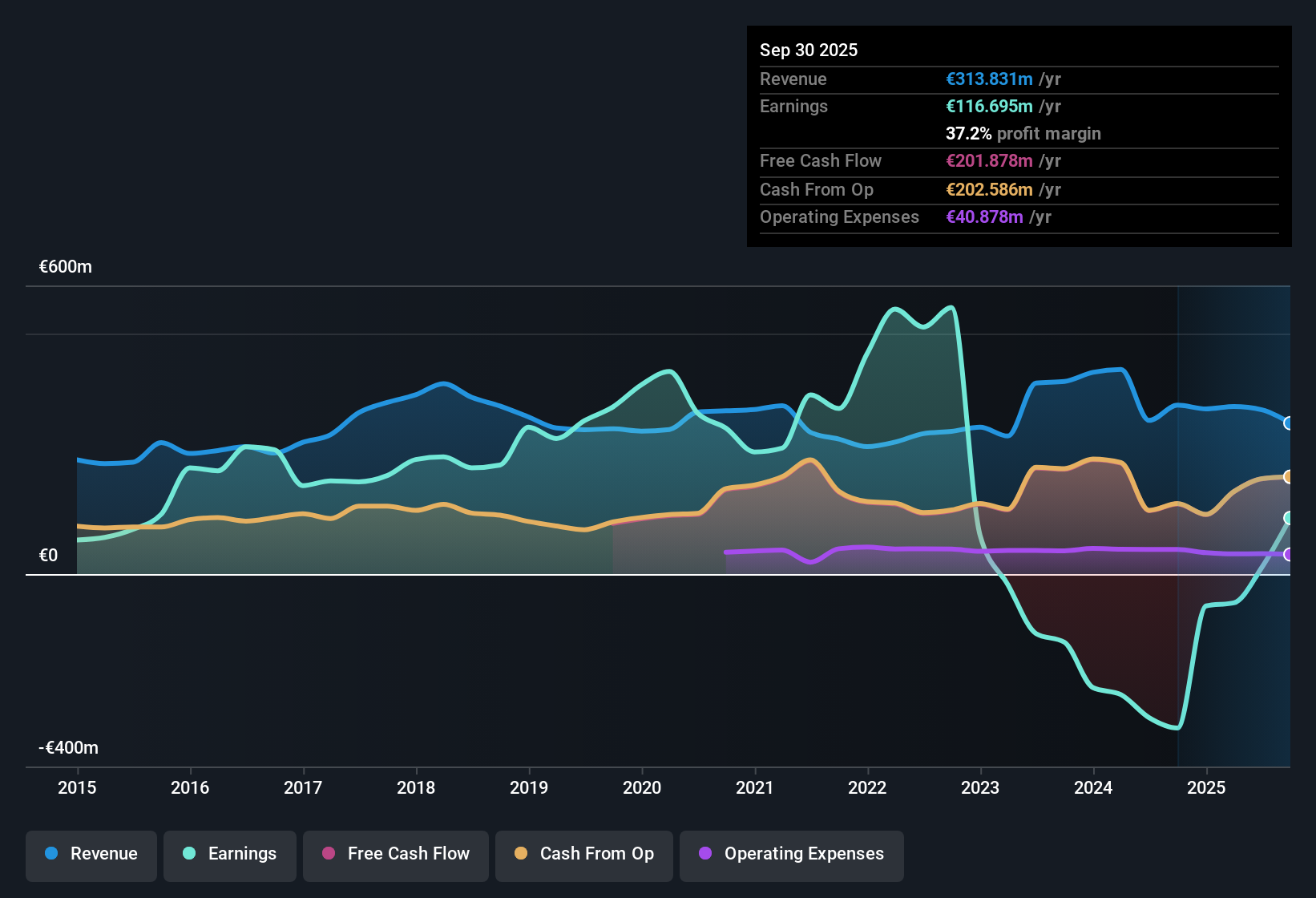This screenshot has width=1316, height=898.
Task: Click the pink Free Cash Flow legend dot
Action: pyautogui.click(x=328, y=854)
